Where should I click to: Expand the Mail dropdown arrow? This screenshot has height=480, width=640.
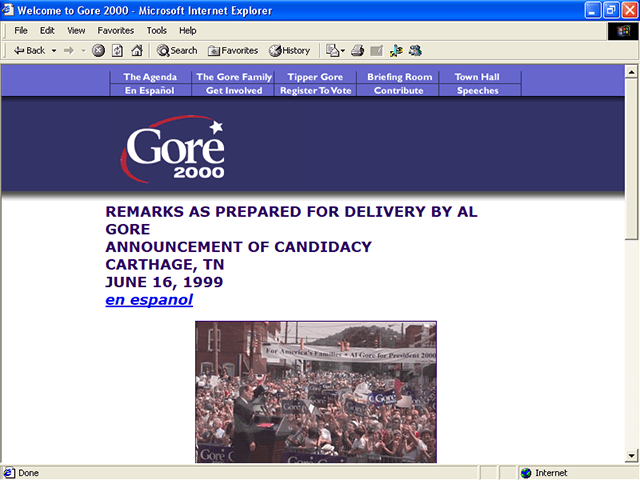point(342,51)
